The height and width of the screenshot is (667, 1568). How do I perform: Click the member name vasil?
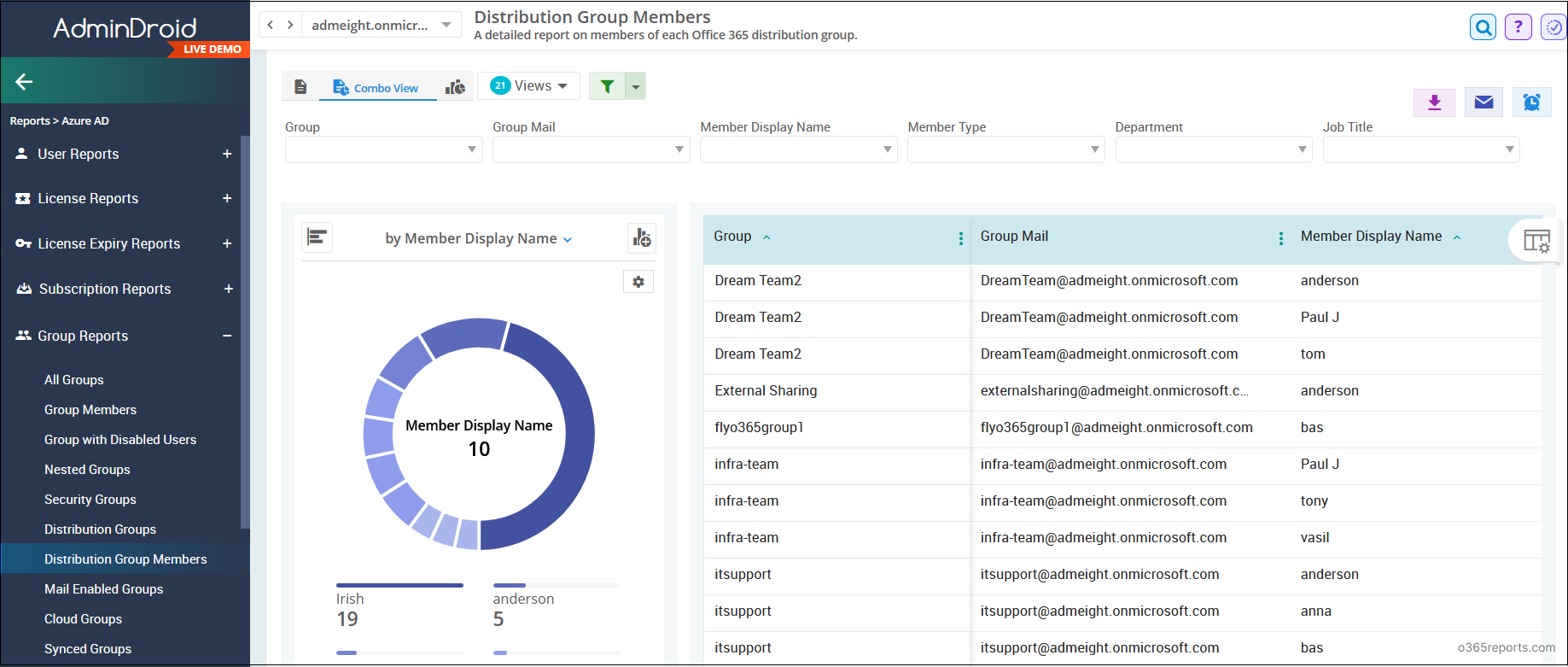1314,538
